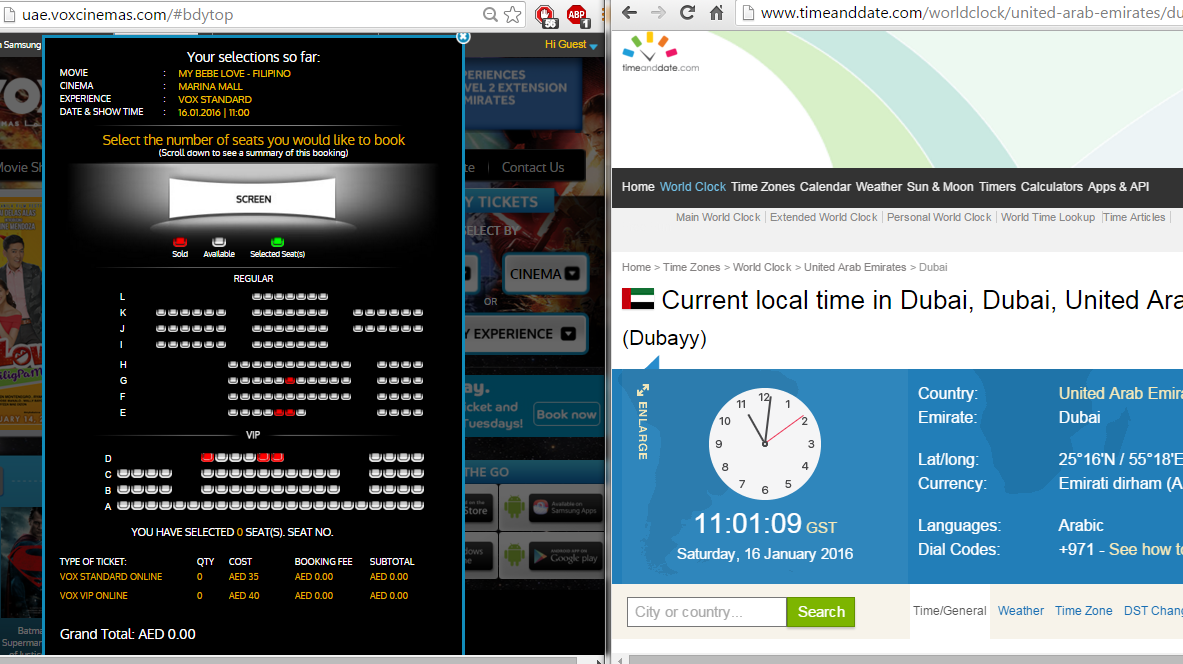Open Main World Clock submenu link
Viewport: 1183px width, 664px height.
pyautogui.click(x=717, y=217)
